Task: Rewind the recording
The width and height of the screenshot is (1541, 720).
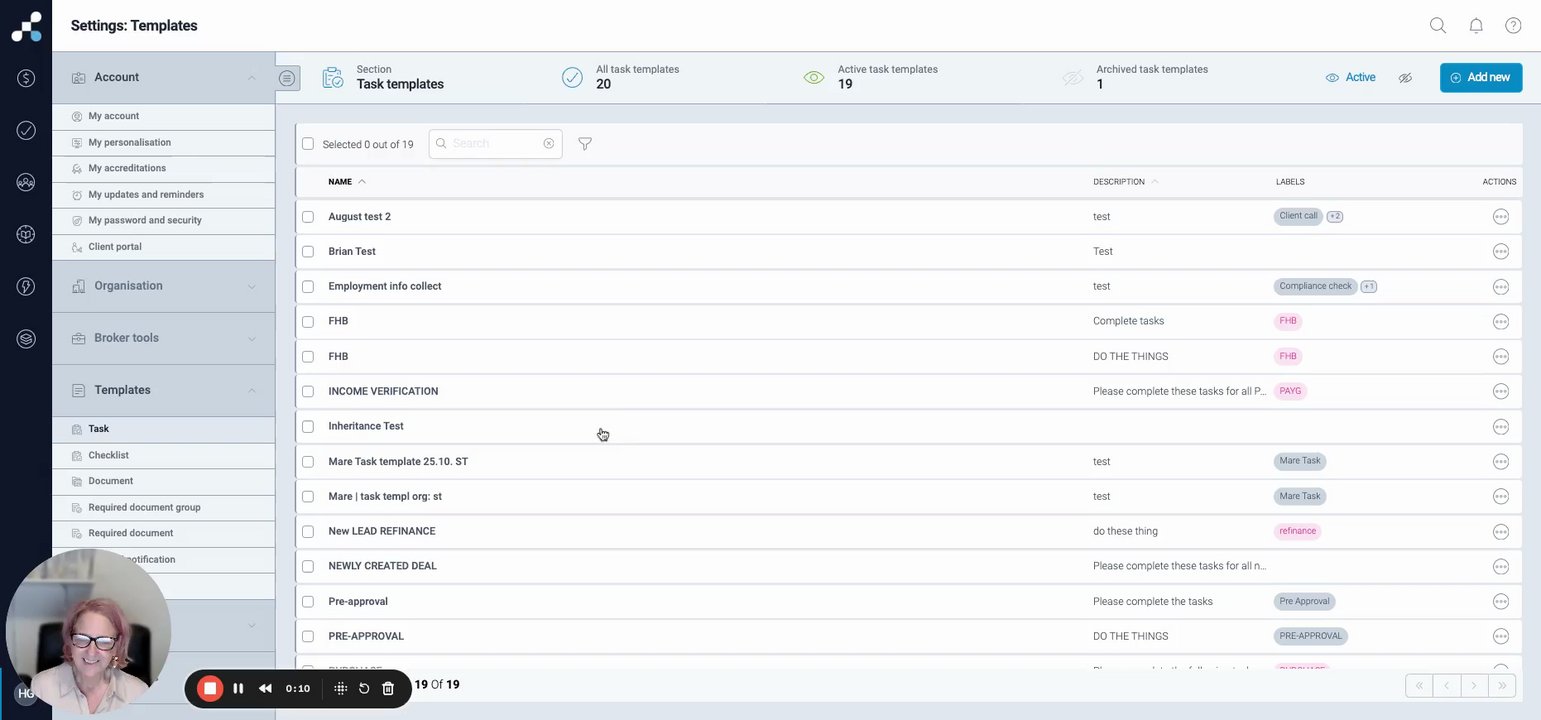Action: pyautogui.click(x=265, y=688)
